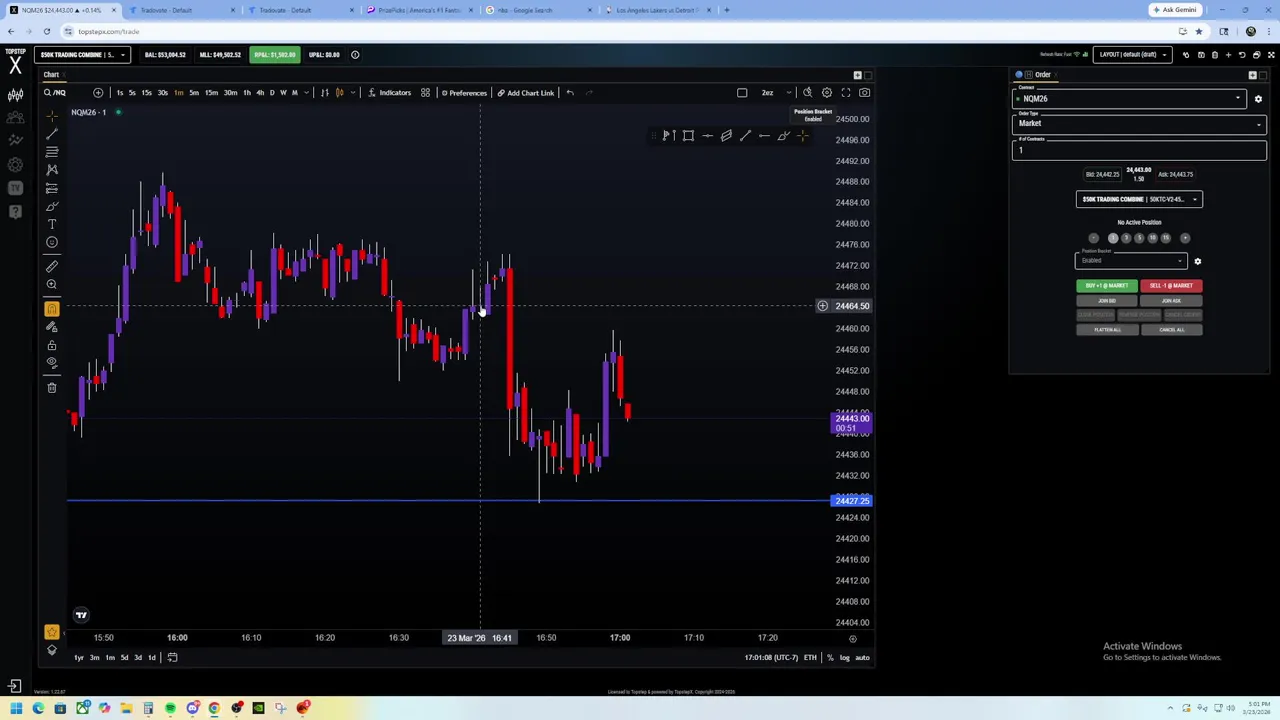The width and height of the screenshot is (1280, 720).
Task: Select the text annotation tool
Action: coord(52,224)
